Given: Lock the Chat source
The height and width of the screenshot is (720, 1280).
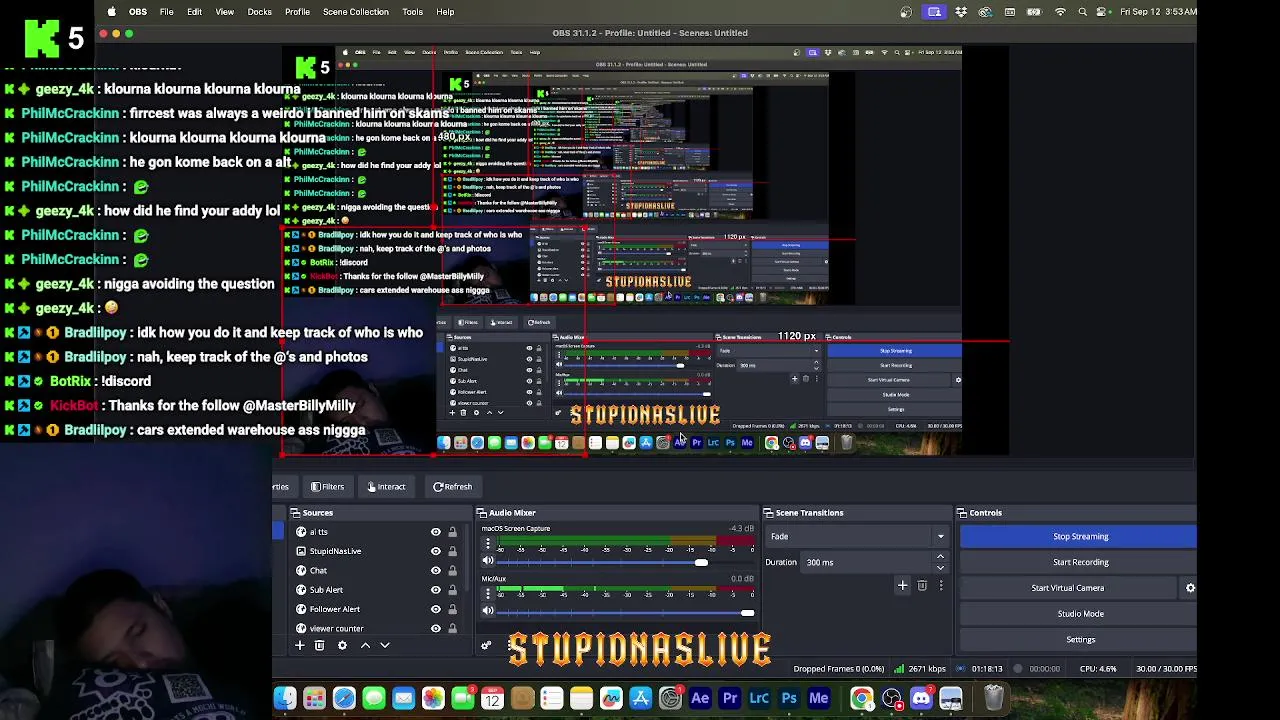Looking at the screenshot, I should click(x=452, y=571).
